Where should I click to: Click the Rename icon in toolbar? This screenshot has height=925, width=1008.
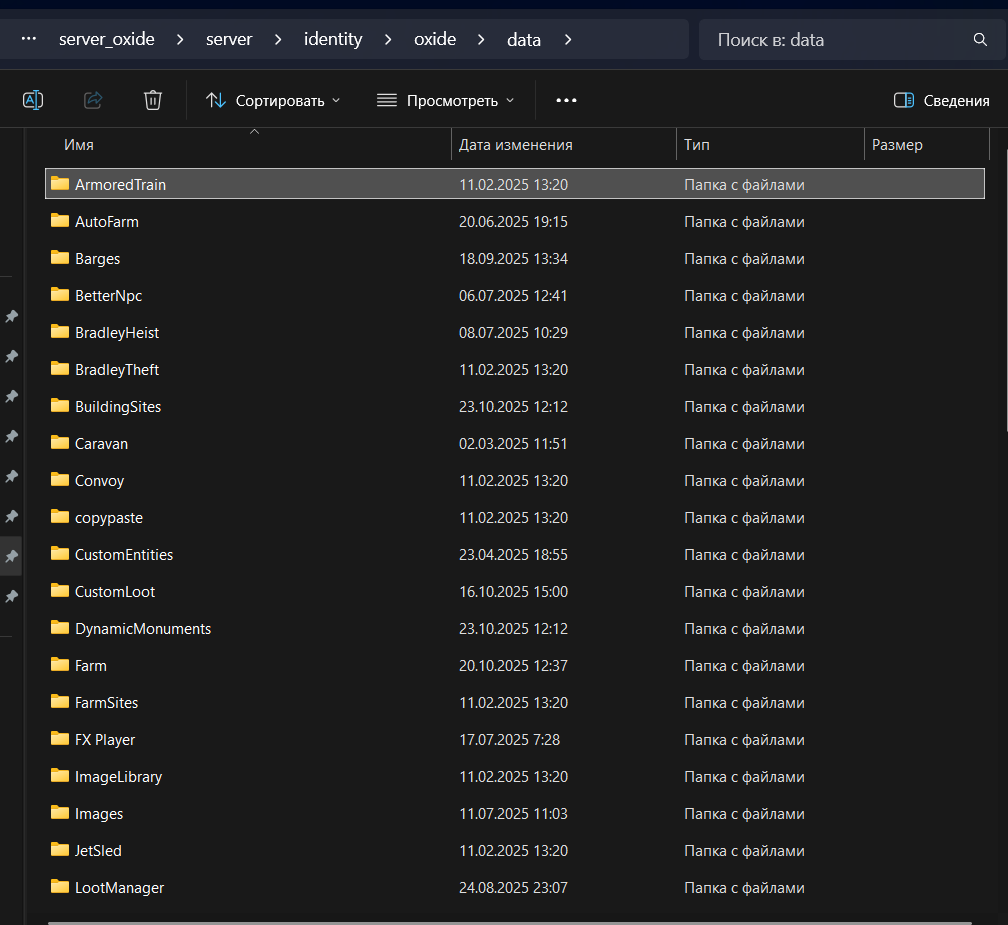coord(33,100)
